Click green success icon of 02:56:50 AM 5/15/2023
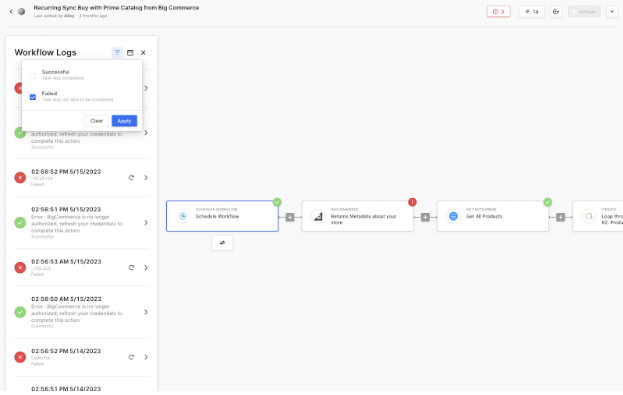 (20, 312)
